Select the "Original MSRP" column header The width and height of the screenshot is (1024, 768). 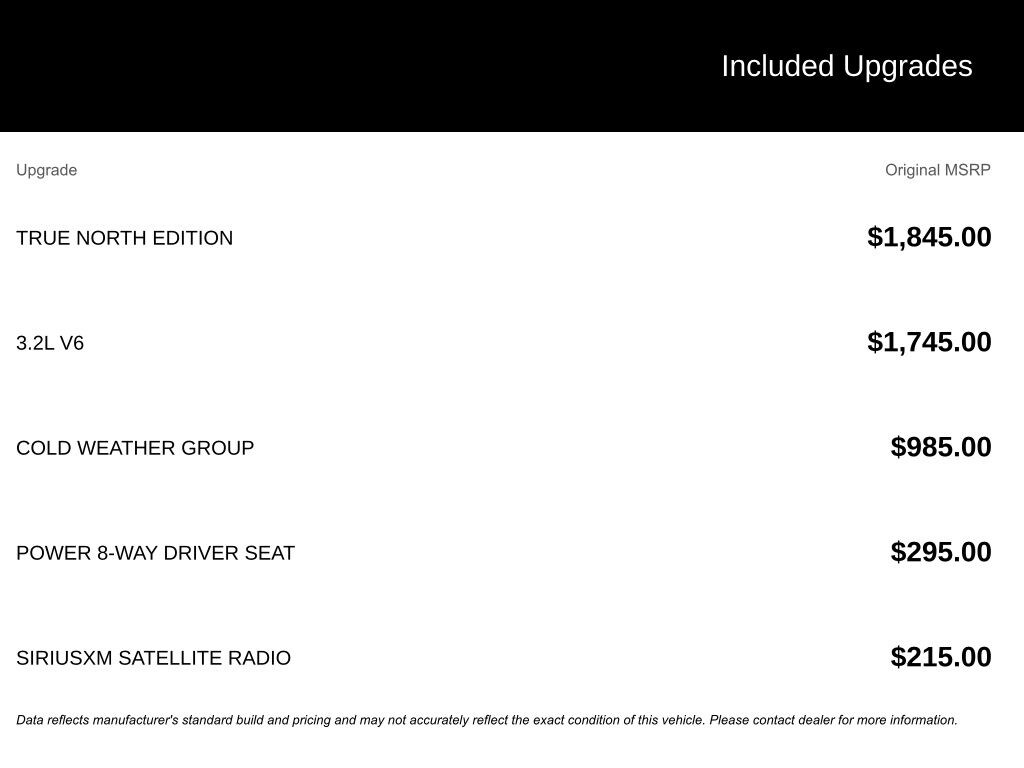[x=937, y=170]
